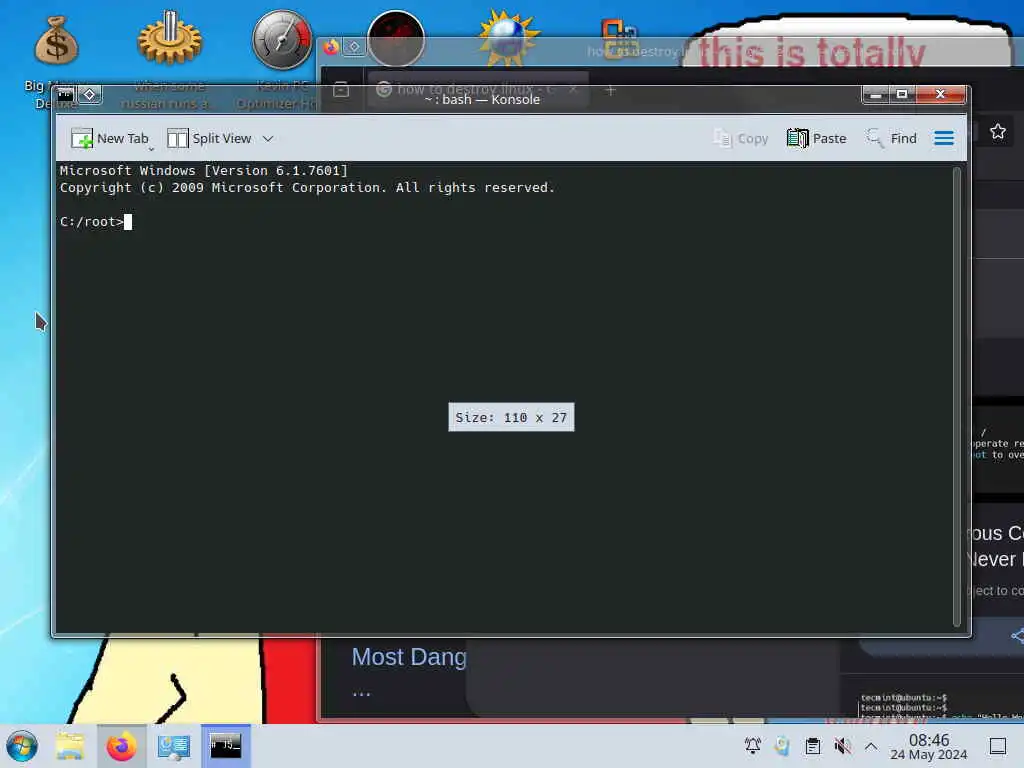
Task: Click the share icon in Firefox page
Action: [1017, 635]
